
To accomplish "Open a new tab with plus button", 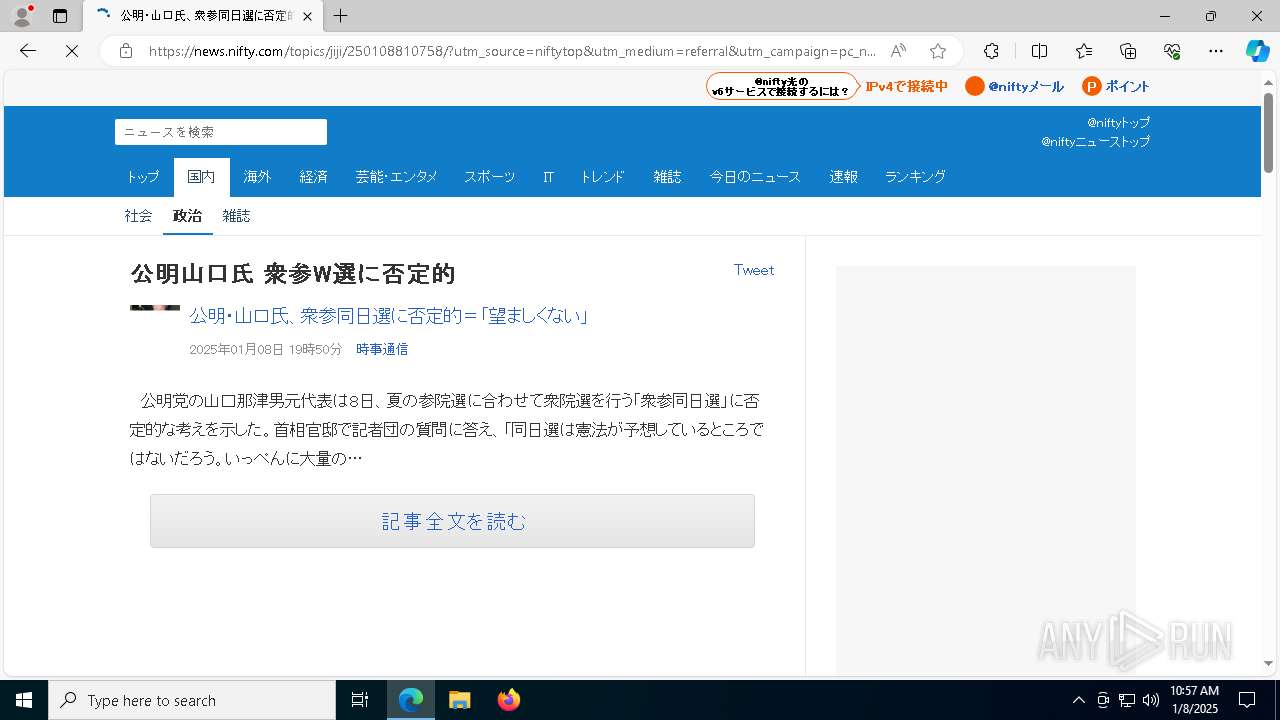I will pyautogui.click(x=341, y=16).
